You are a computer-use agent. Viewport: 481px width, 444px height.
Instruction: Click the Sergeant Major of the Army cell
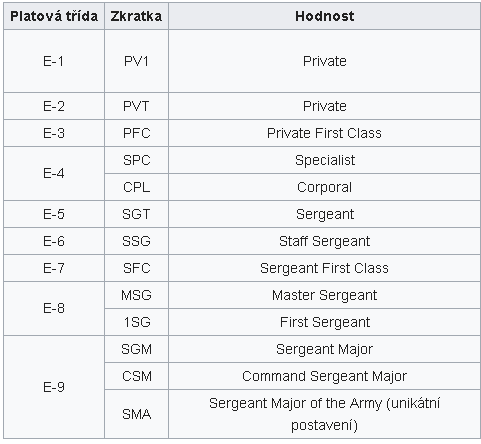[324, 414]
